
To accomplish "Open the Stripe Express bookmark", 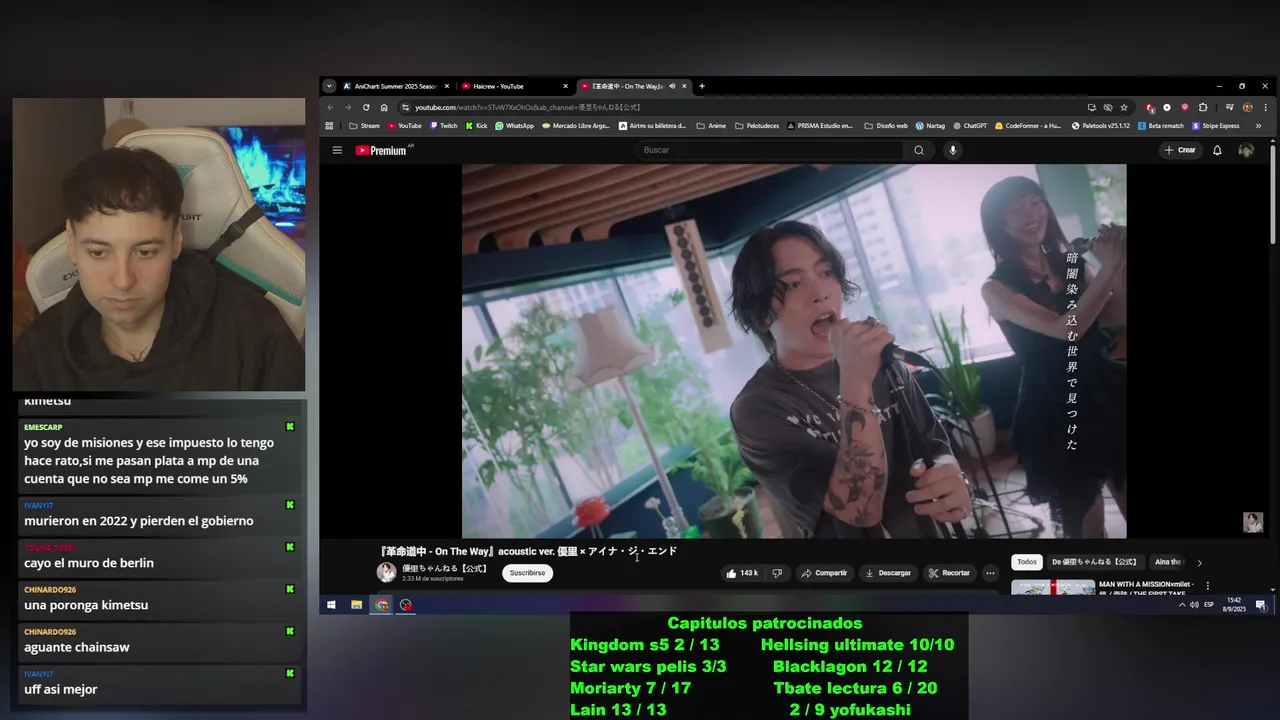I will (x=1215, y=126).
